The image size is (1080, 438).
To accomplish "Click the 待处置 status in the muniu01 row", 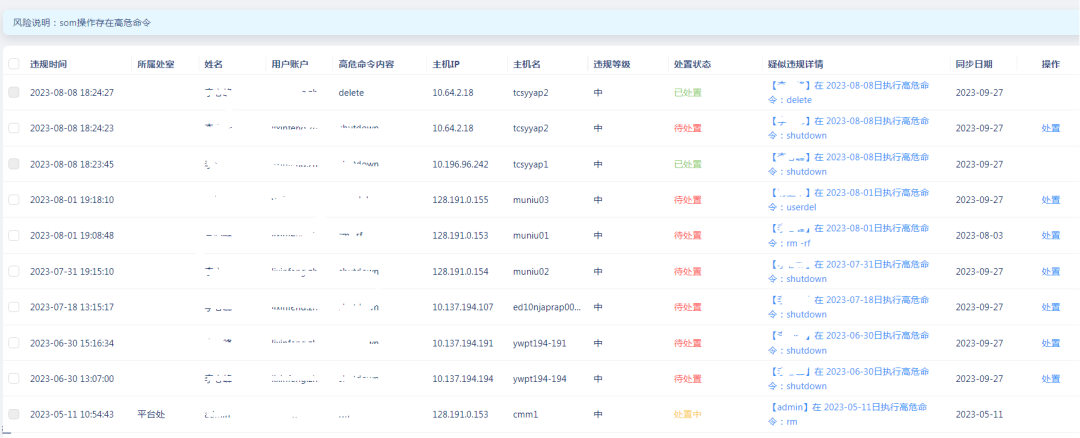I will (x=688, y=236).
